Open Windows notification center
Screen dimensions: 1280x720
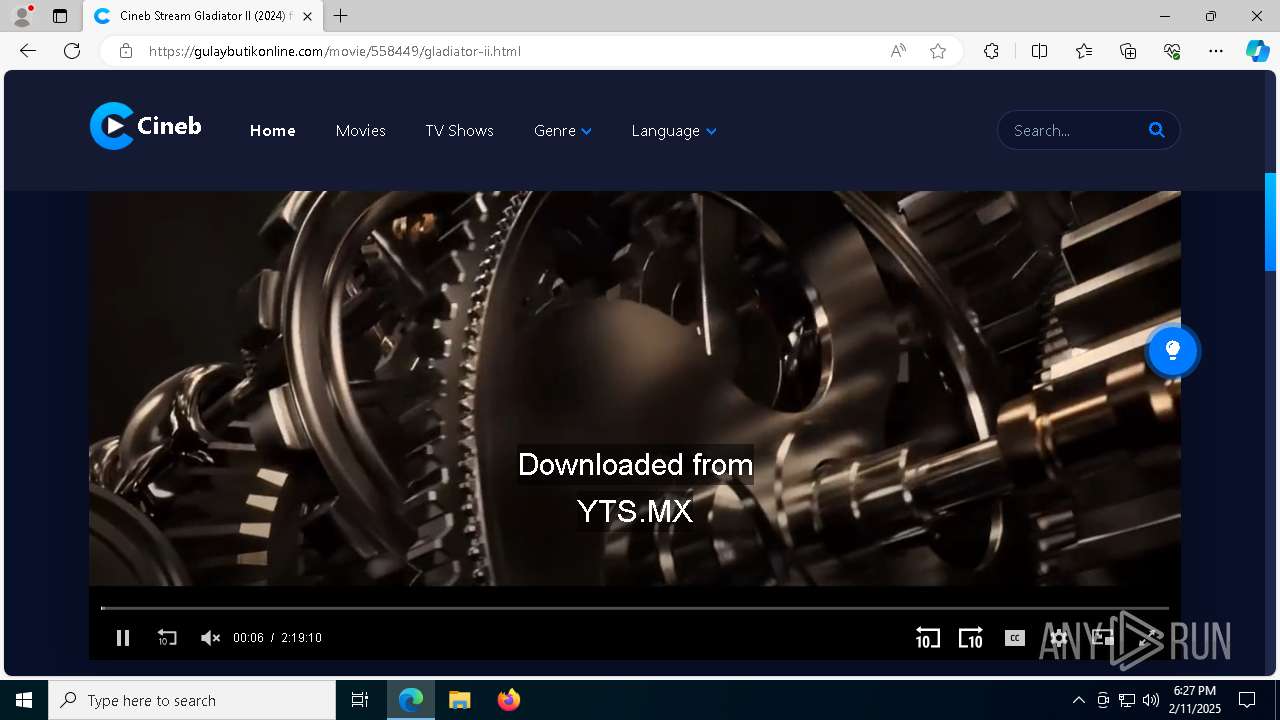point(1247,700)
